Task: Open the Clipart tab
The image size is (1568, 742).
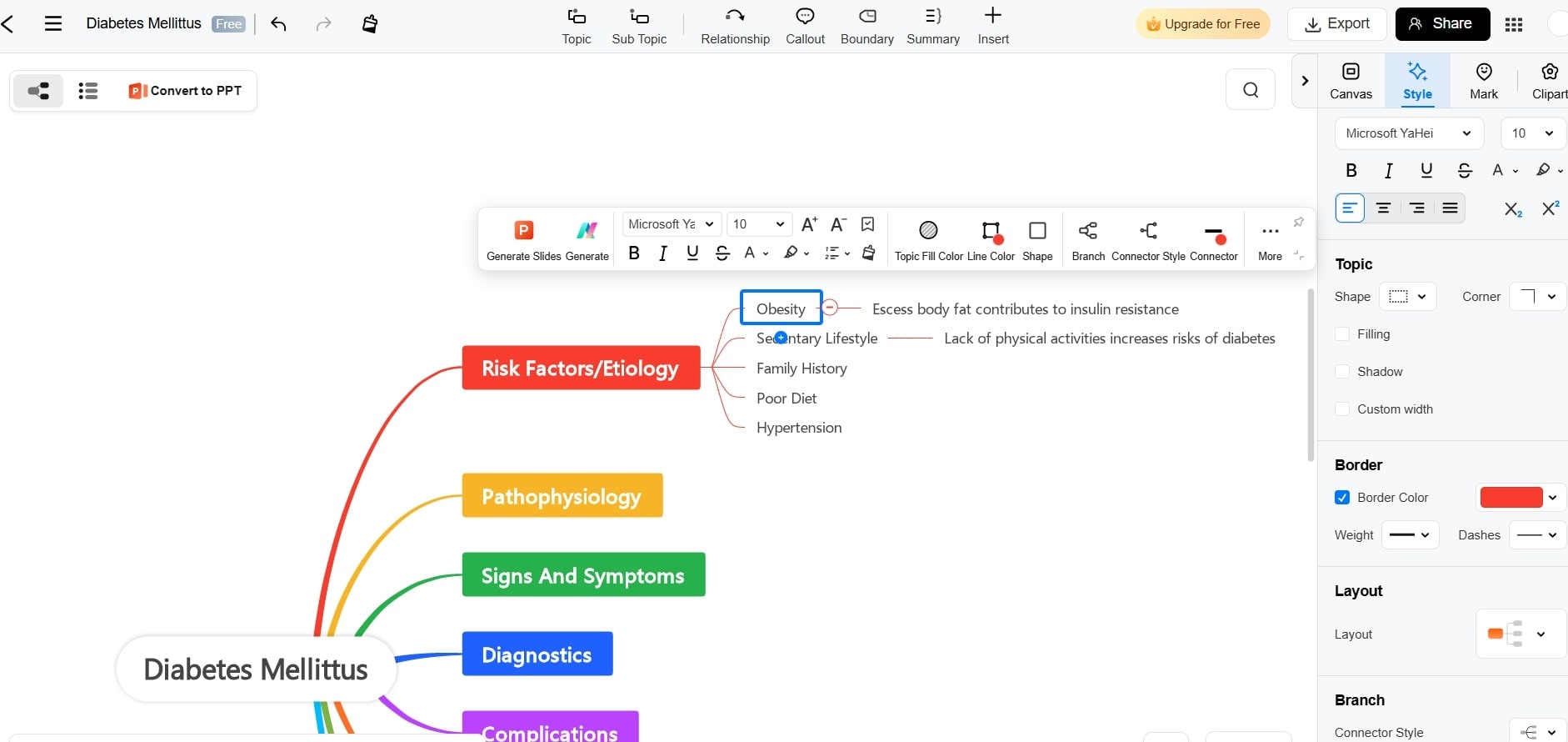Action: click(1549, 81)
